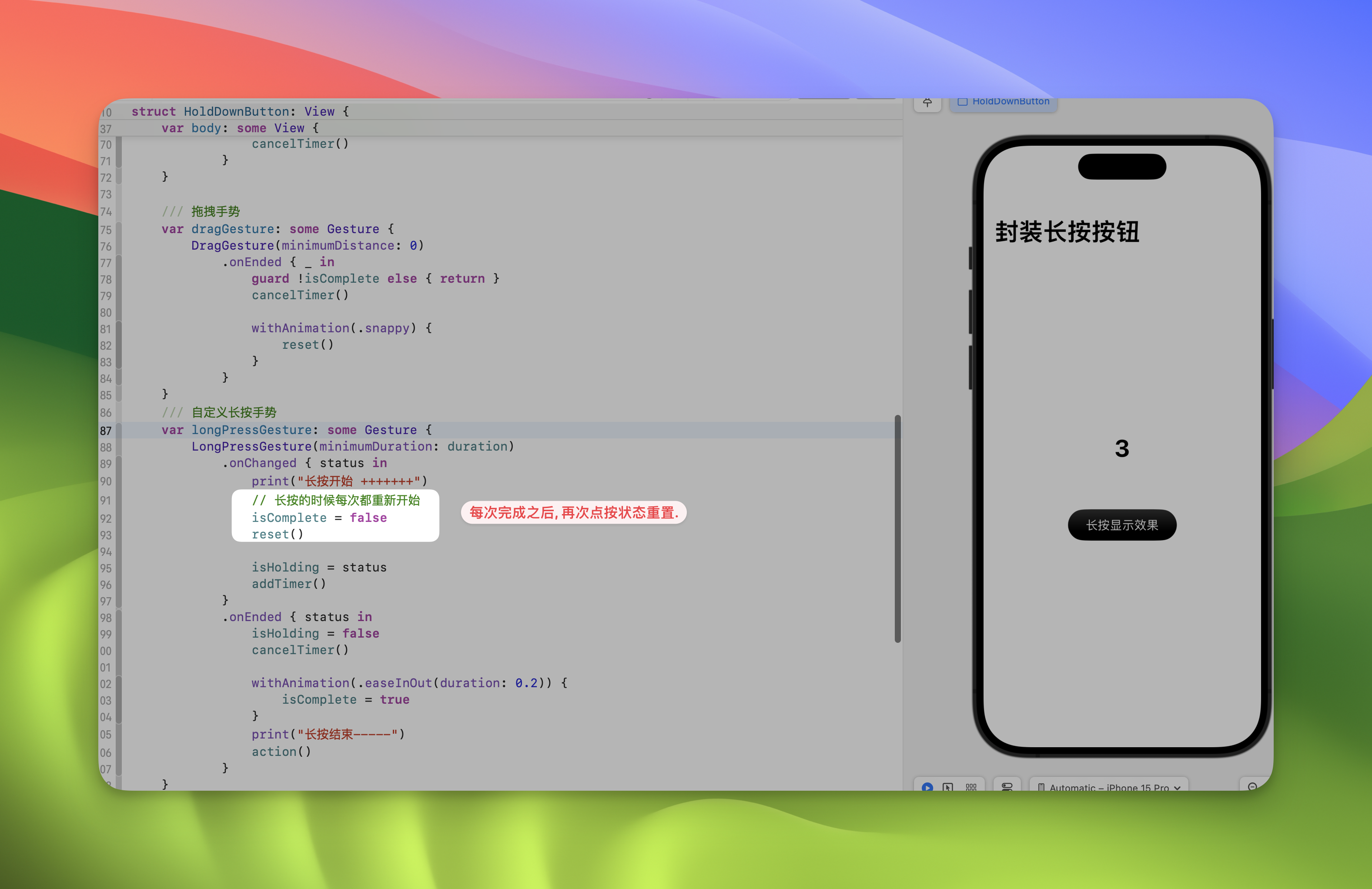This screenshot has width=1372, height=889.
Task: Click the isComplete = false line
Action: 319,518
